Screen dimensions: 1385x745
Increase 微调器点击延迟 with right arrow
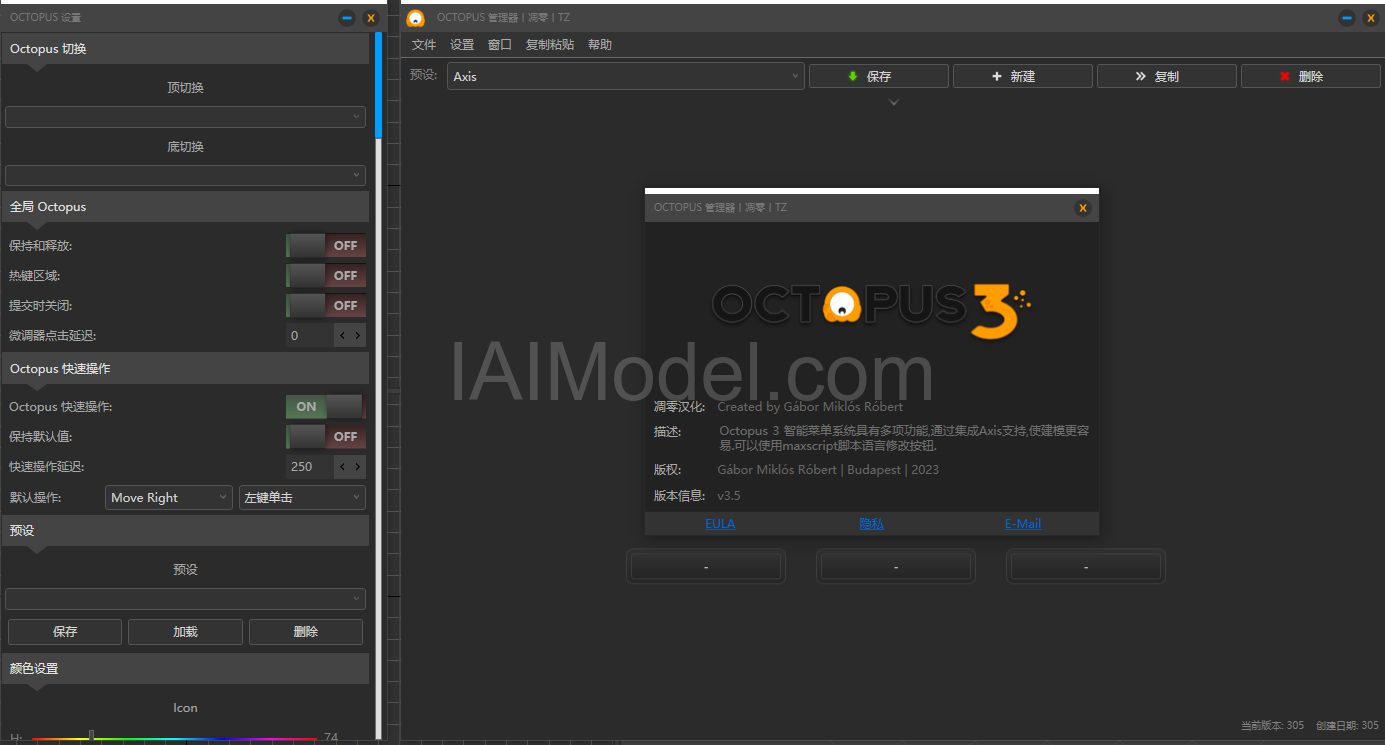coord(358,336)
